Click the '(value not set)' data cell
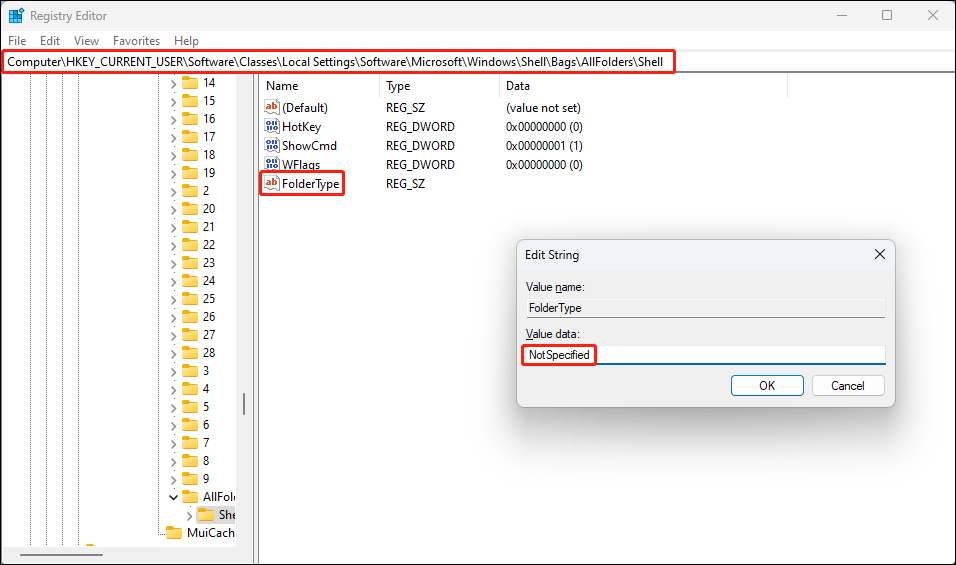 543,108
